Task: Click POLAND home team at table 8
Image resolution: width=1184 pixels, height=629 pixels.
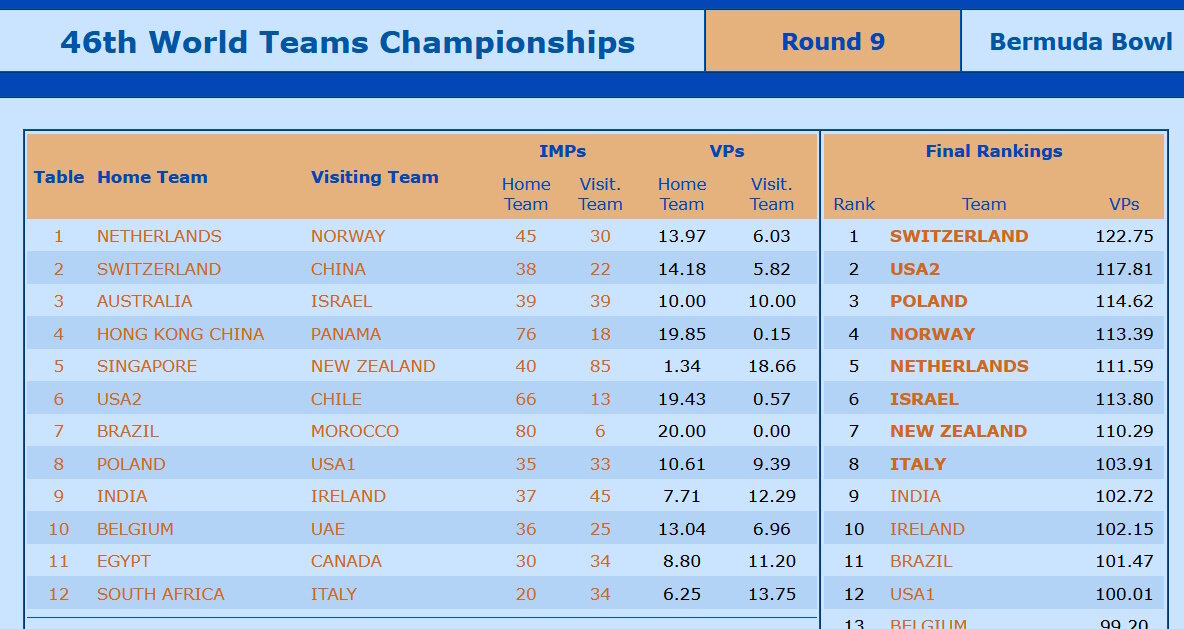Action: [131, 464]
